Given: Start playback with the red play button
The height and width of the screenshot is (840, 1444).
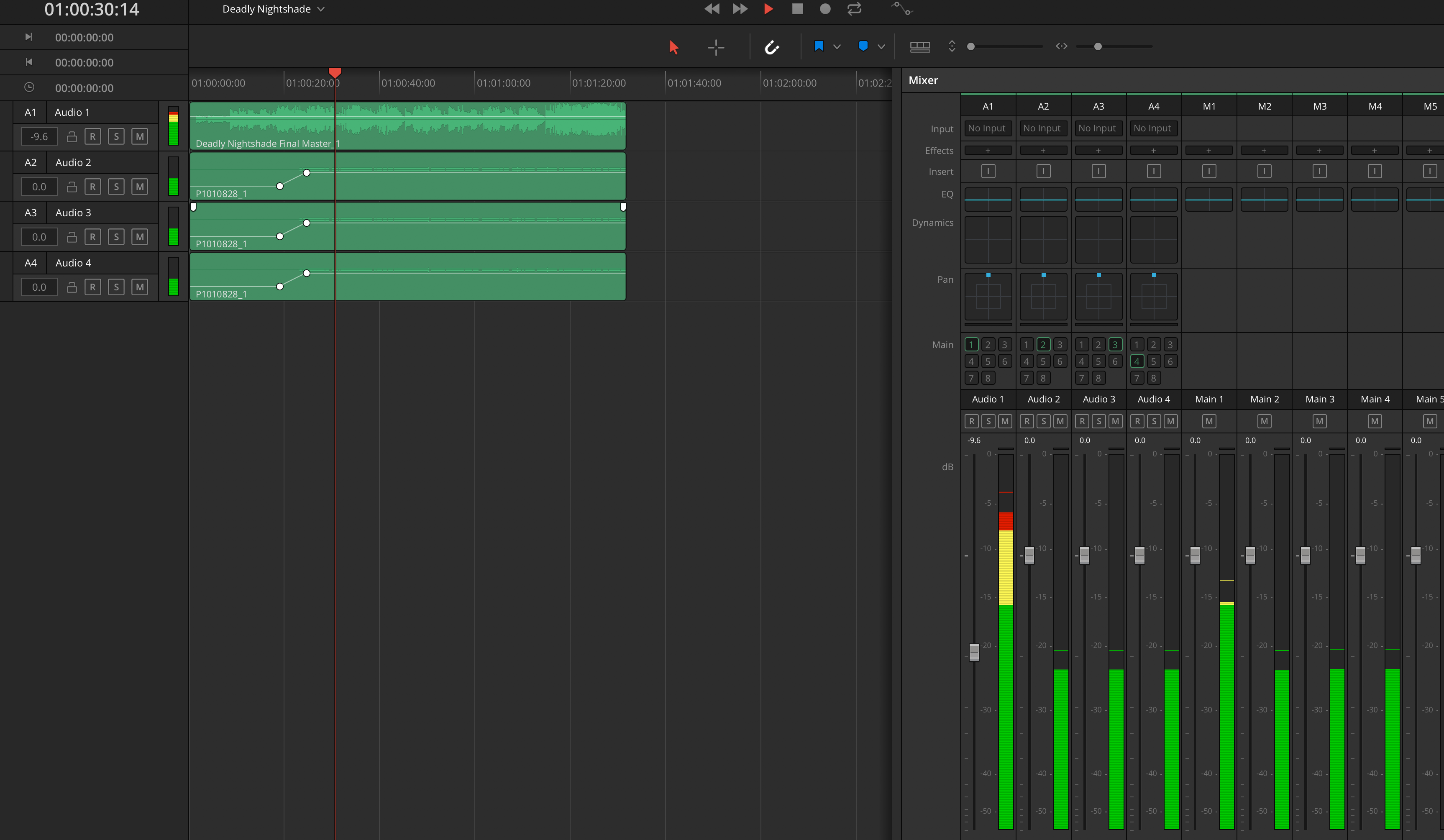Looking at the screenshot, I should [768, 9].
